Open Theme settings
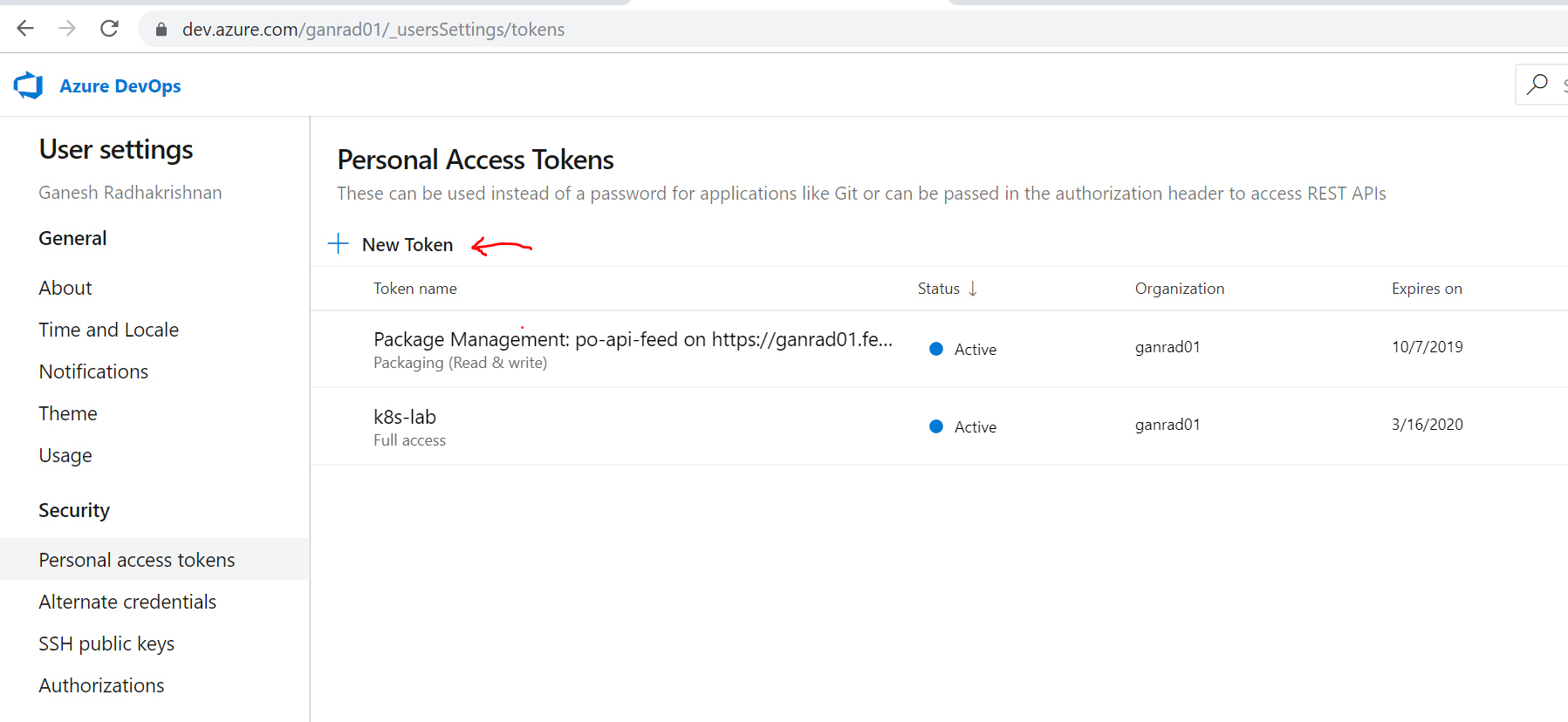This screenshot has height=722, width=1568. coord(68,413)
